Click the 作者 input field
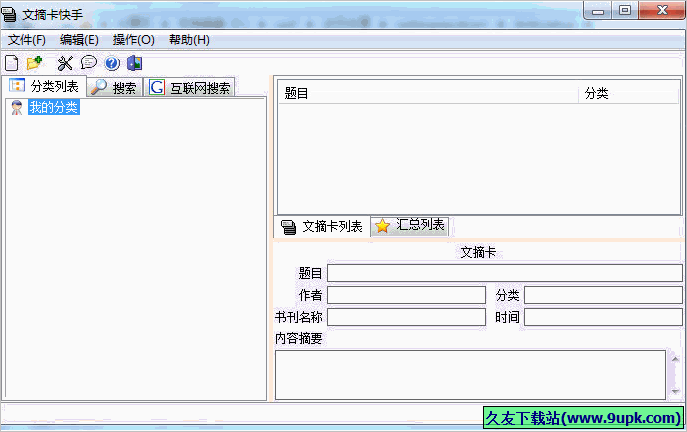The height and width of the screenshot is (432, 687). point(407,295)
